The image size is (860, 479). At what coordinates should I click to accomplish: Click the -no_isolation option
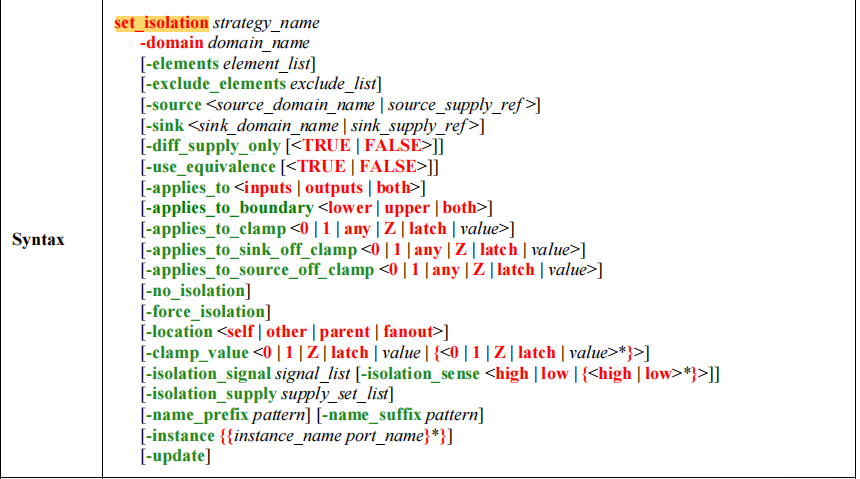click(194, 290)
